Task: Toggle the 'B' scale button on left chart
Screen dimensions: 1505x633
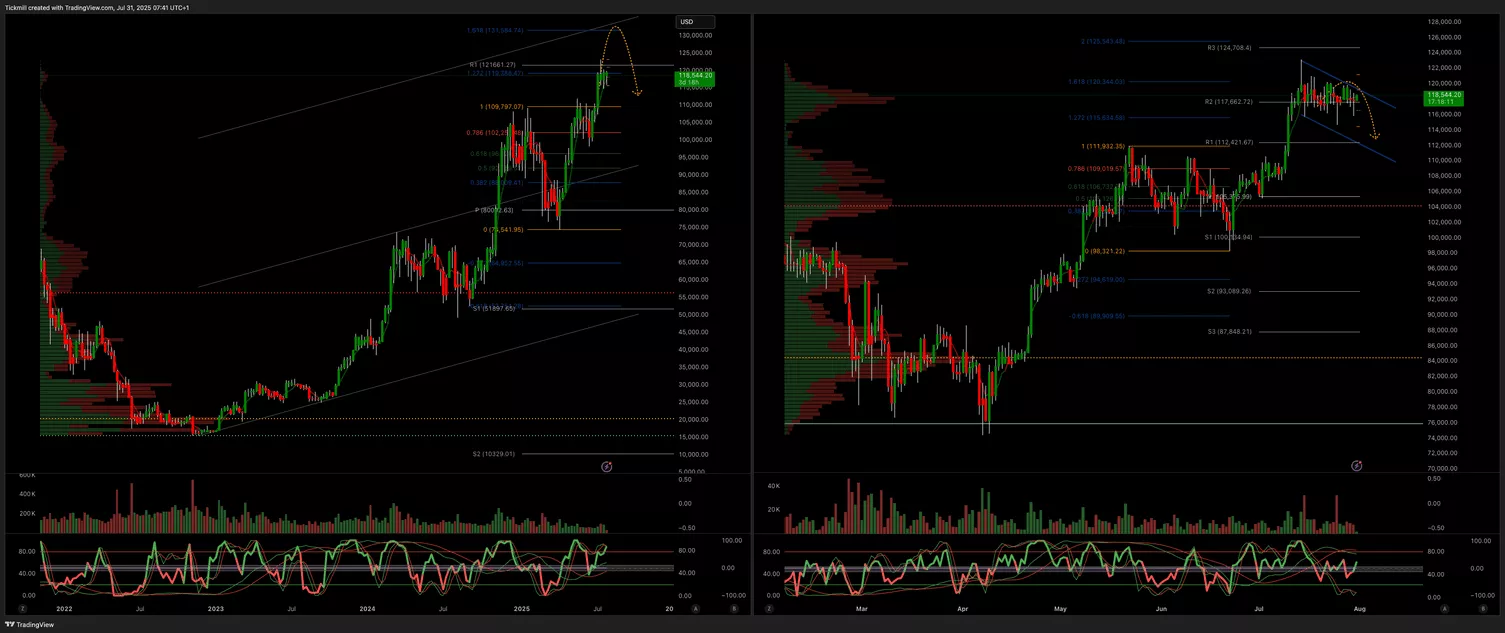Action: click(733, 608)
